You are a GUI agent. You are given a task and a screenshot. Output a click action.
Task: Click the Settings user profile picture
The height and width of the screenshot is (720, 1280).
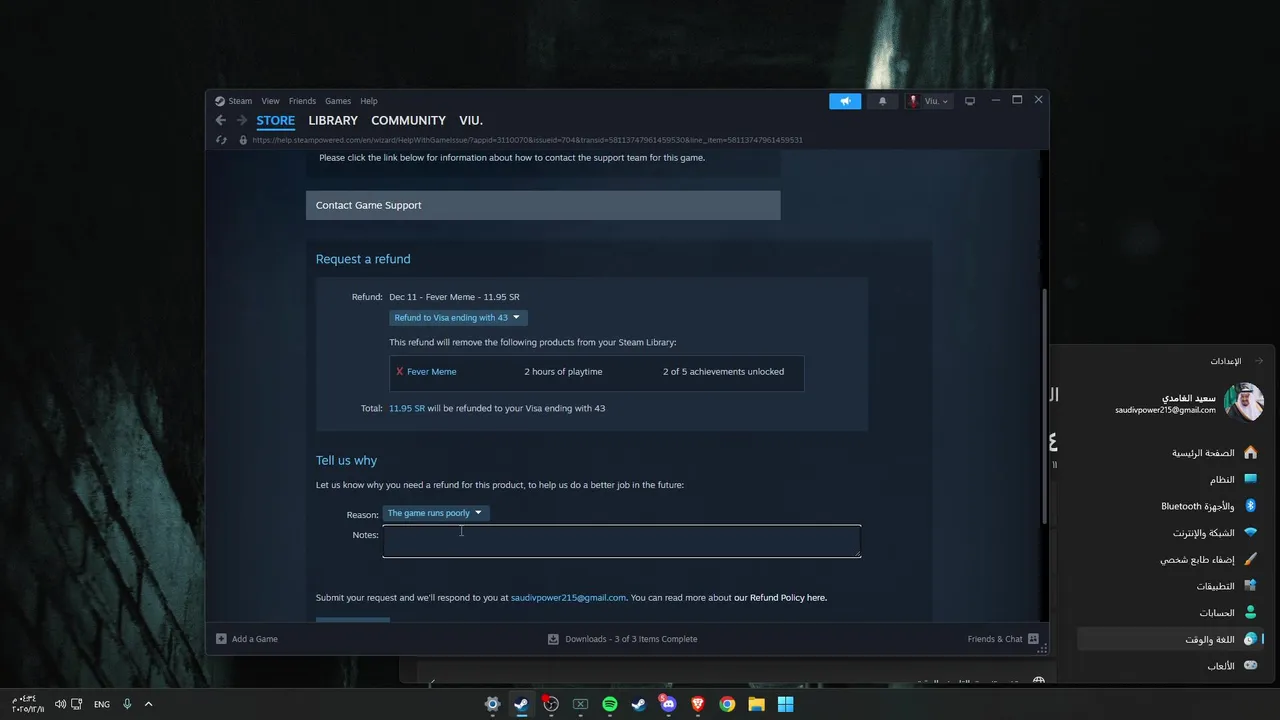[1244, 403]
